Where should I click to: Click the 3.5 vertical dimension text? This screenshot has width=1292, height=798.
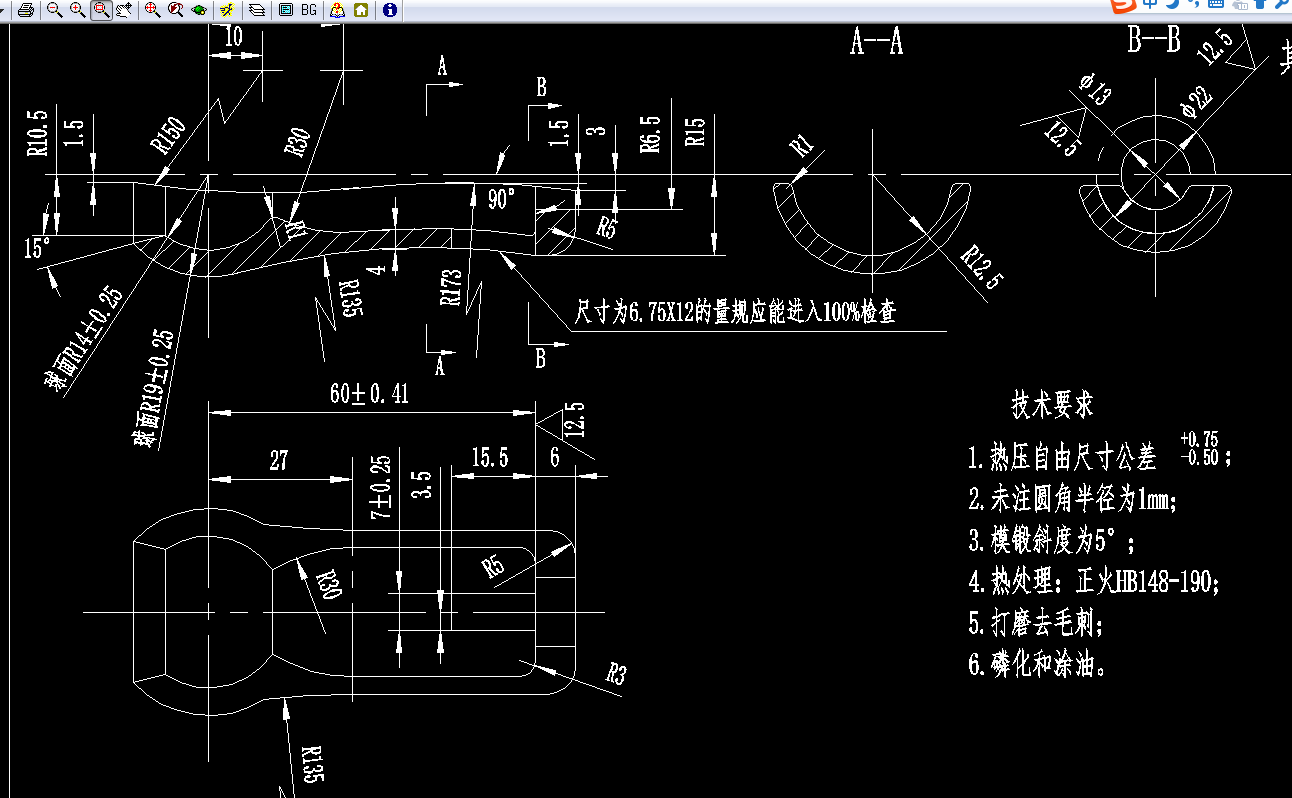(421, 485)
